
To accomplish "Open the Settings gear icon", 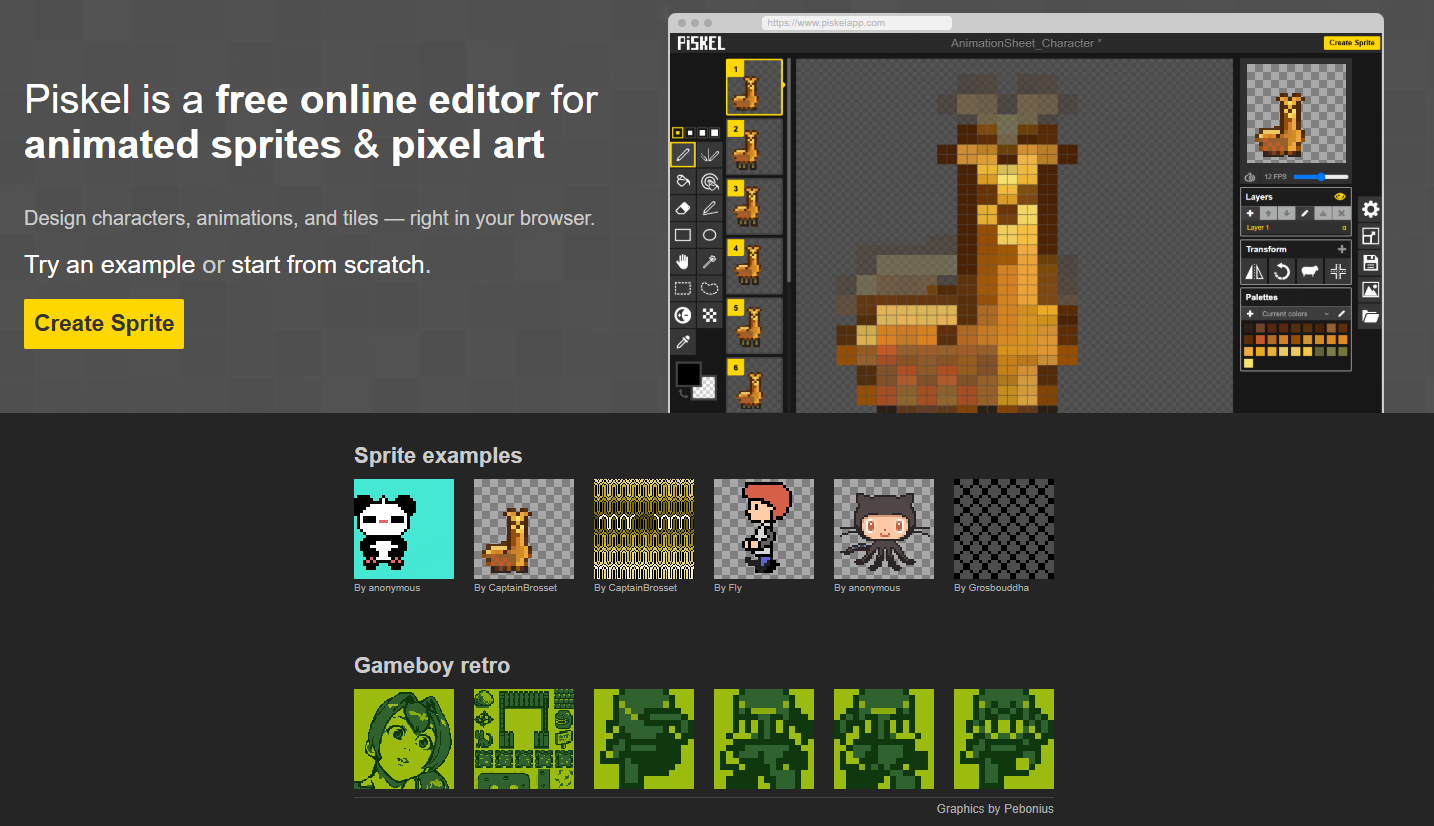I will pos(1371,209).
